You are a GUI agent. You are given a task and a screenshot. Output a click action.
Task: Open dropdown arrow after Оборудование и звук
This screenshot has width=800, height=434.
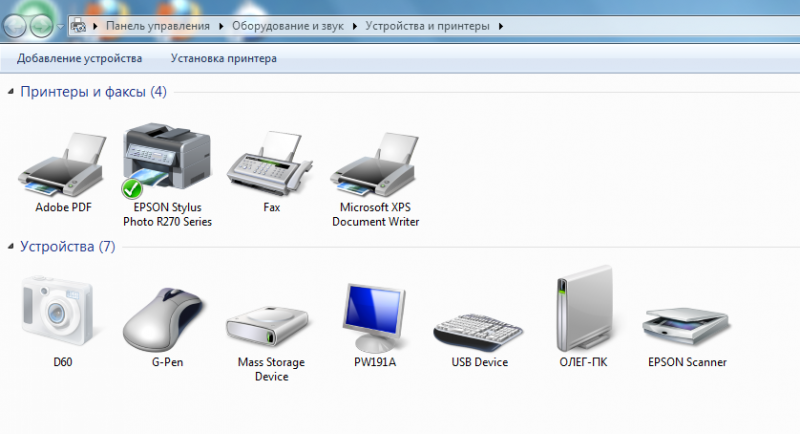[x=355, y=26]
